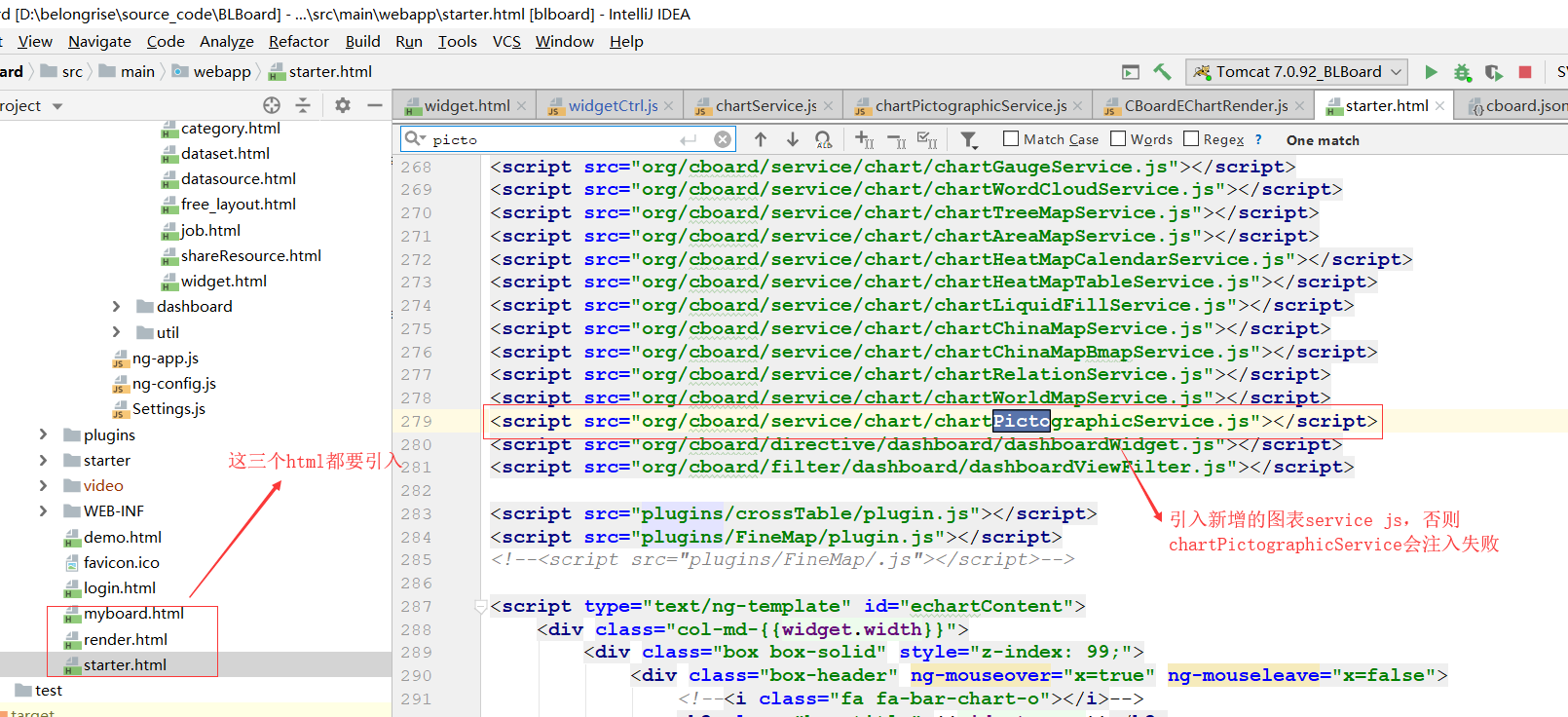The width and height of the screenshot is (1568, 717).
Task: Stop the running process red square
Action: (x=1525, y=72)
